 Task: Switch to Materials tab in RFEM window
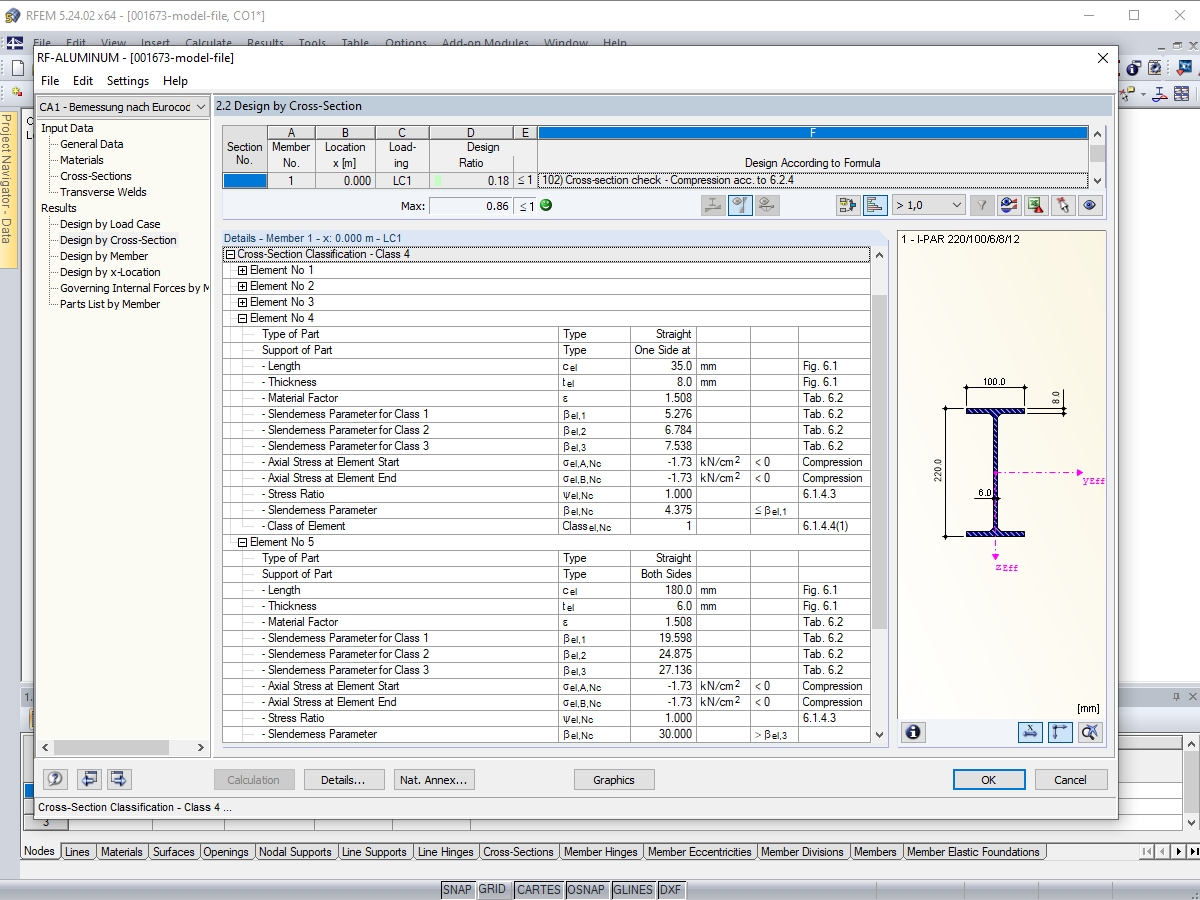[x=121, y=852]
